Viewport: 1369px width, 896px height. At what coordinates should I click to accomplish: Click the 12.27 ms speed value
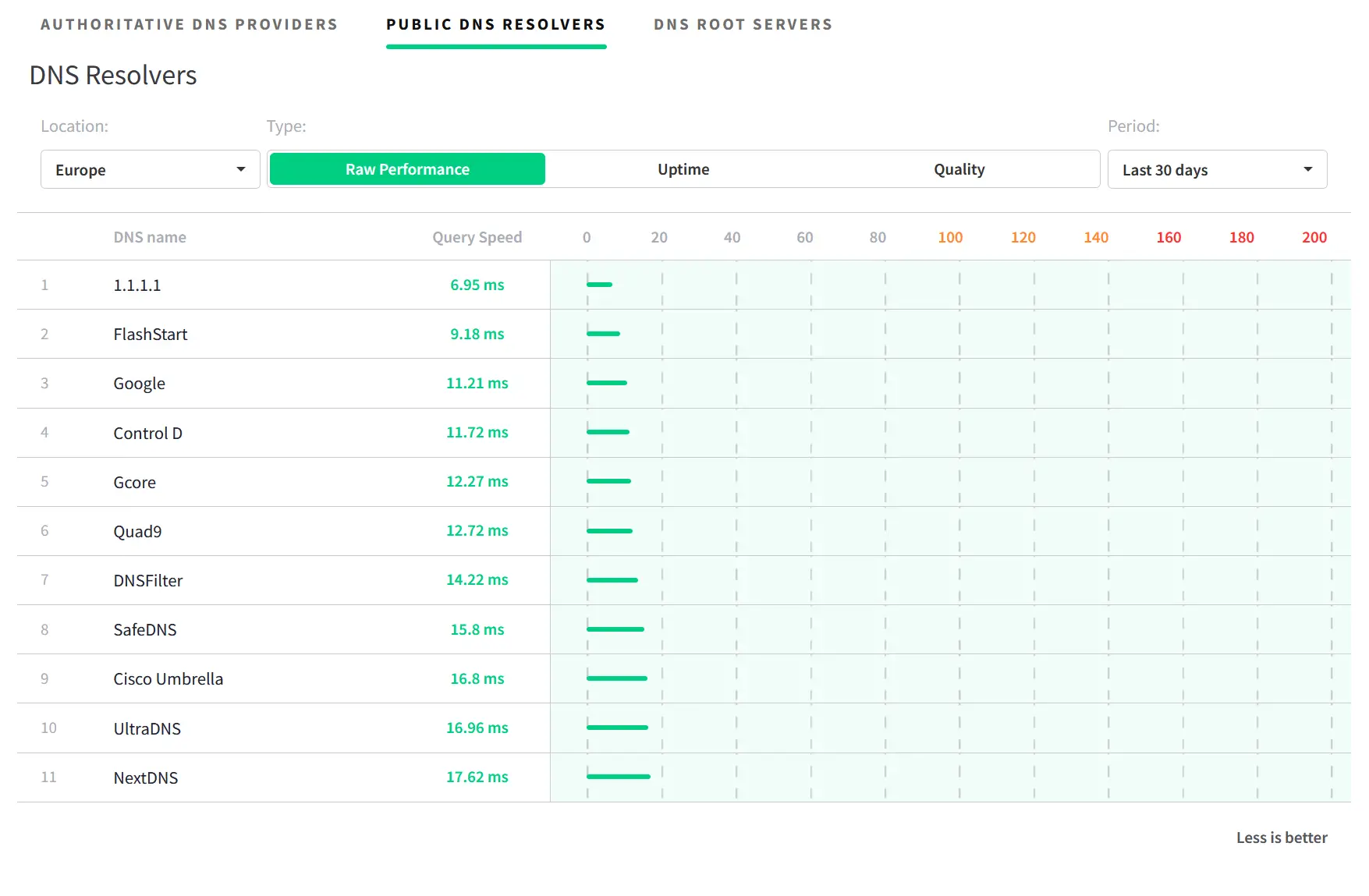(477, 481)
